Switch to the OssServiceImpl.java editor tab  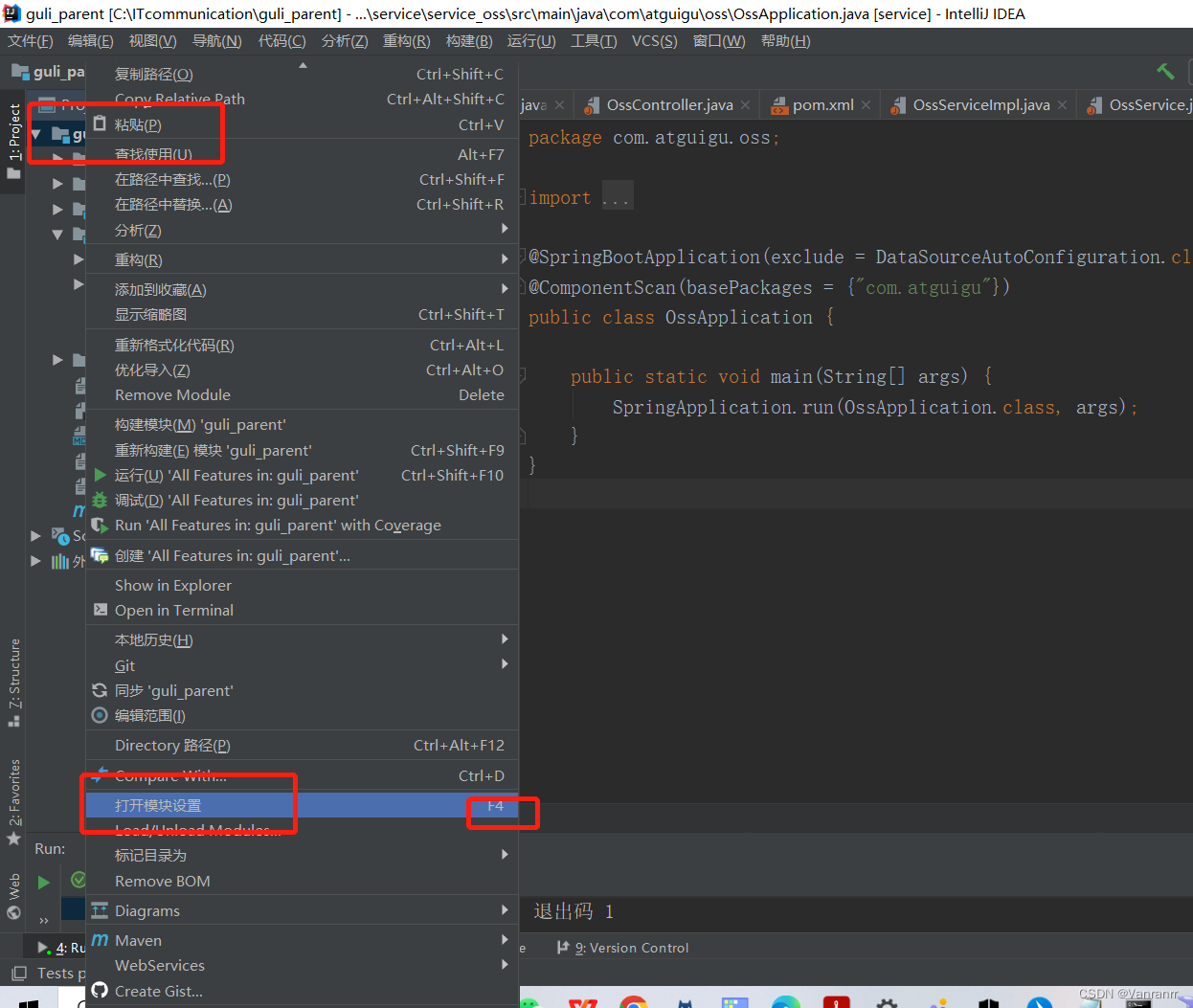point(980,105)
